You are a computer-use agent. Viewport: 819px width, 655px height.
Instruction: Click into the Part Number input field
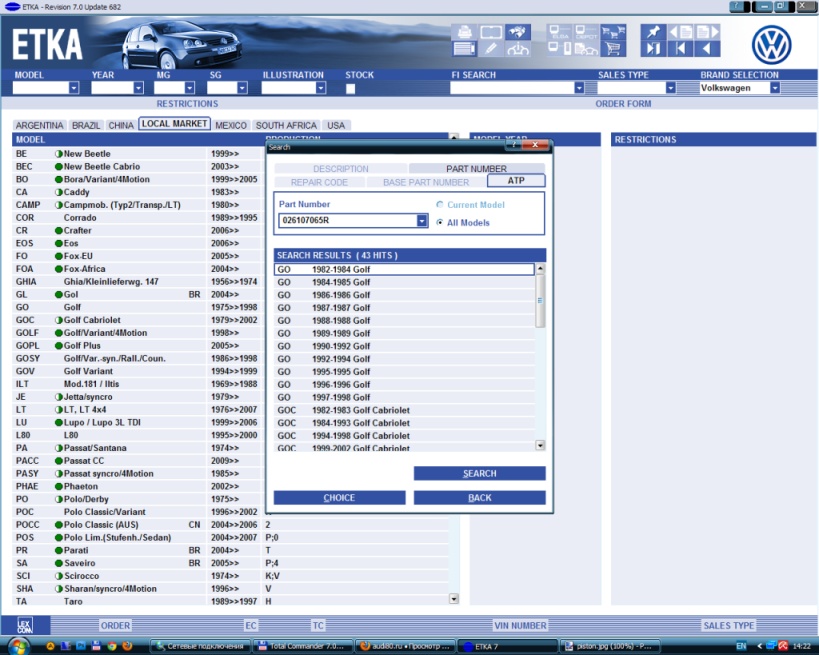(x=348, y=220)
